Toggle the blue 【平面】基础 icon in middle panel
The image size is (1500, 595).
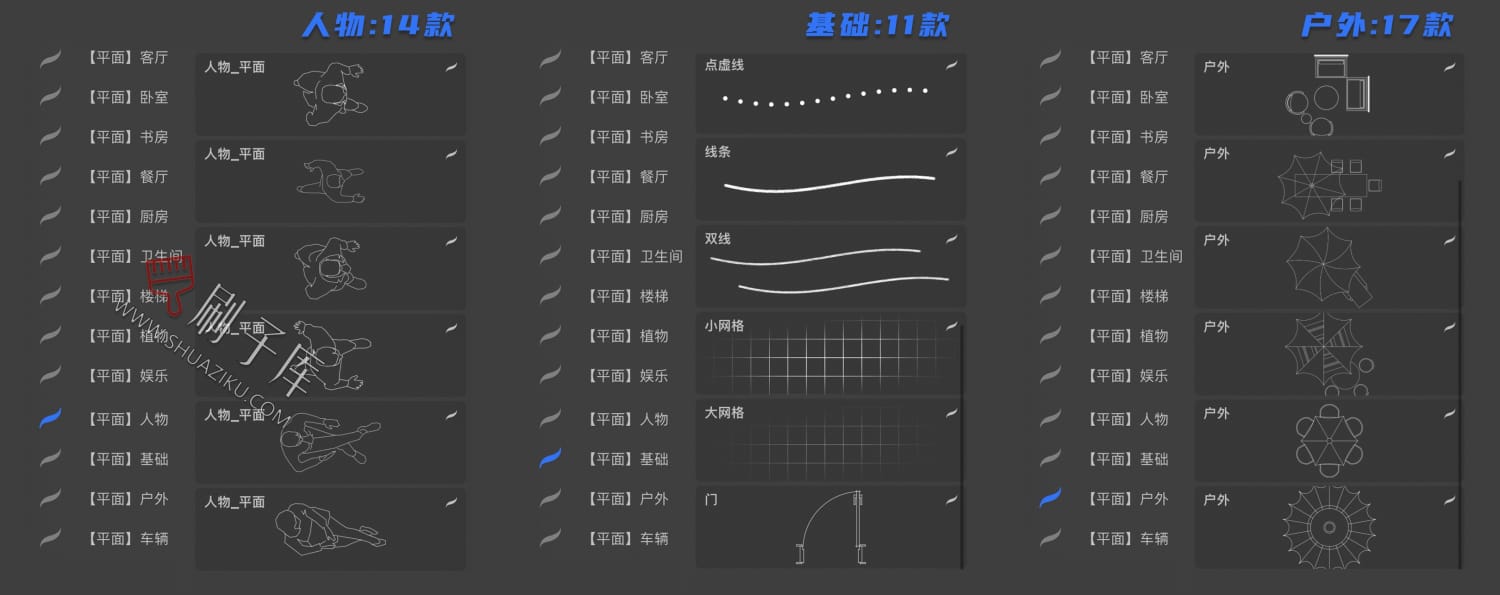click(x=549, y=459)
